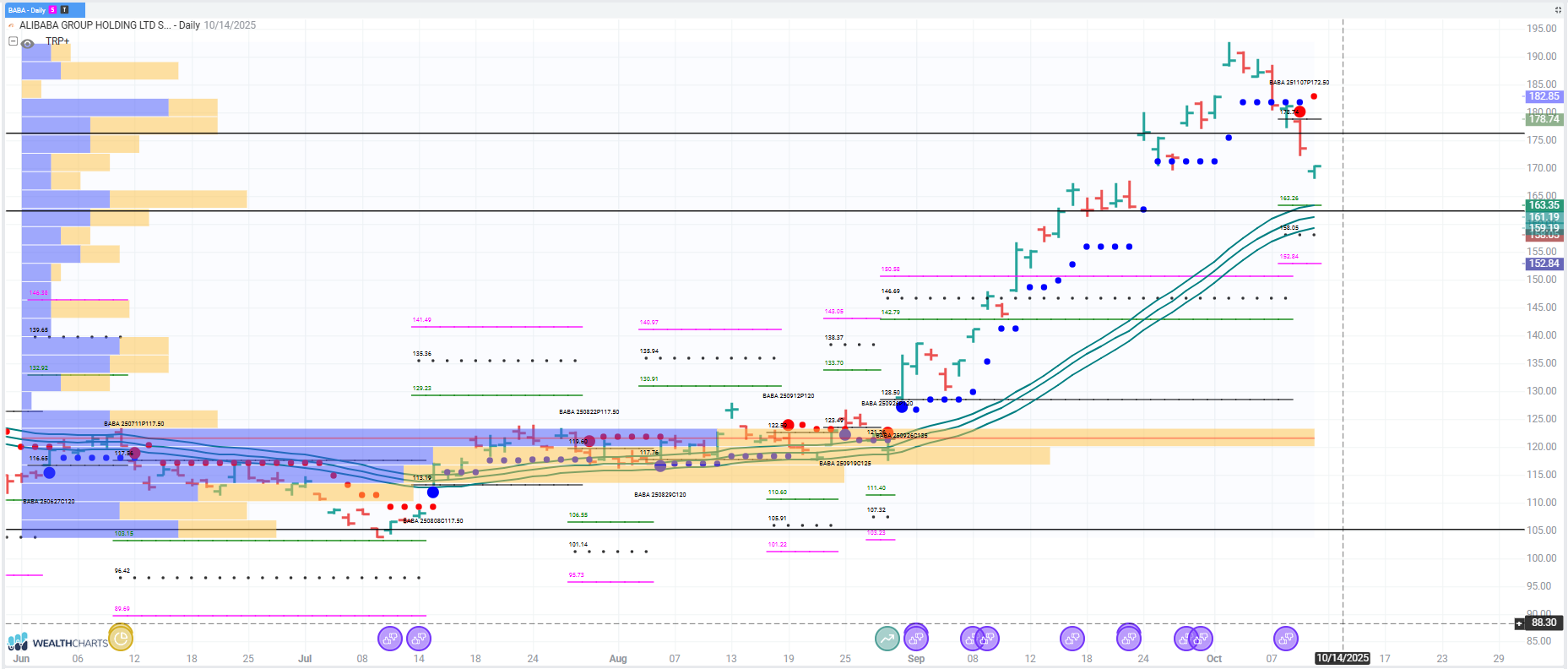This screenshot has width=1568, height=669.
Task: Open the analyst rating marker near Oct 07
Action: tap(1285, 639)
